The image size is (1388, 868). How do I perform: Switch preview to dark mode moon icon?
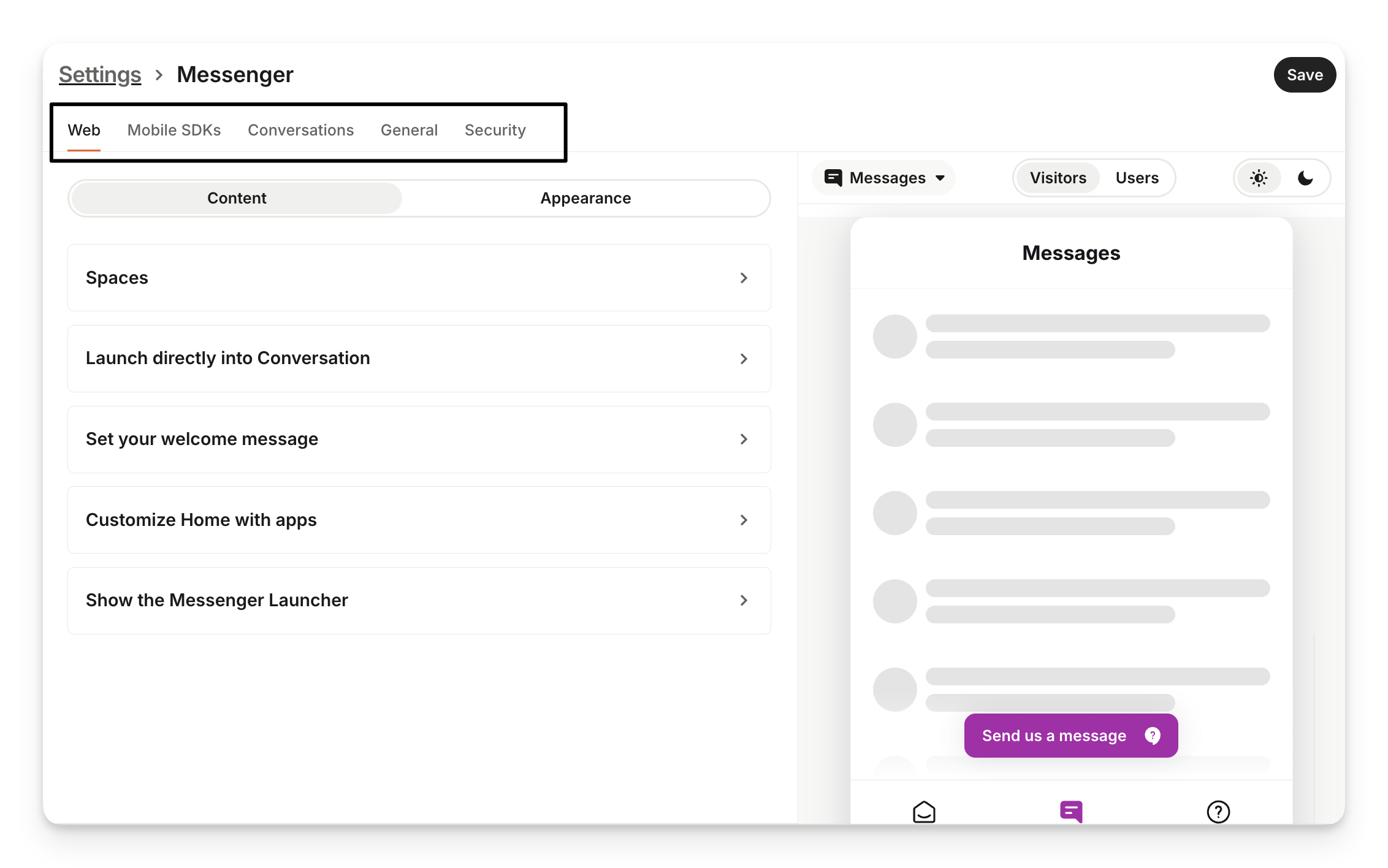1305,178
